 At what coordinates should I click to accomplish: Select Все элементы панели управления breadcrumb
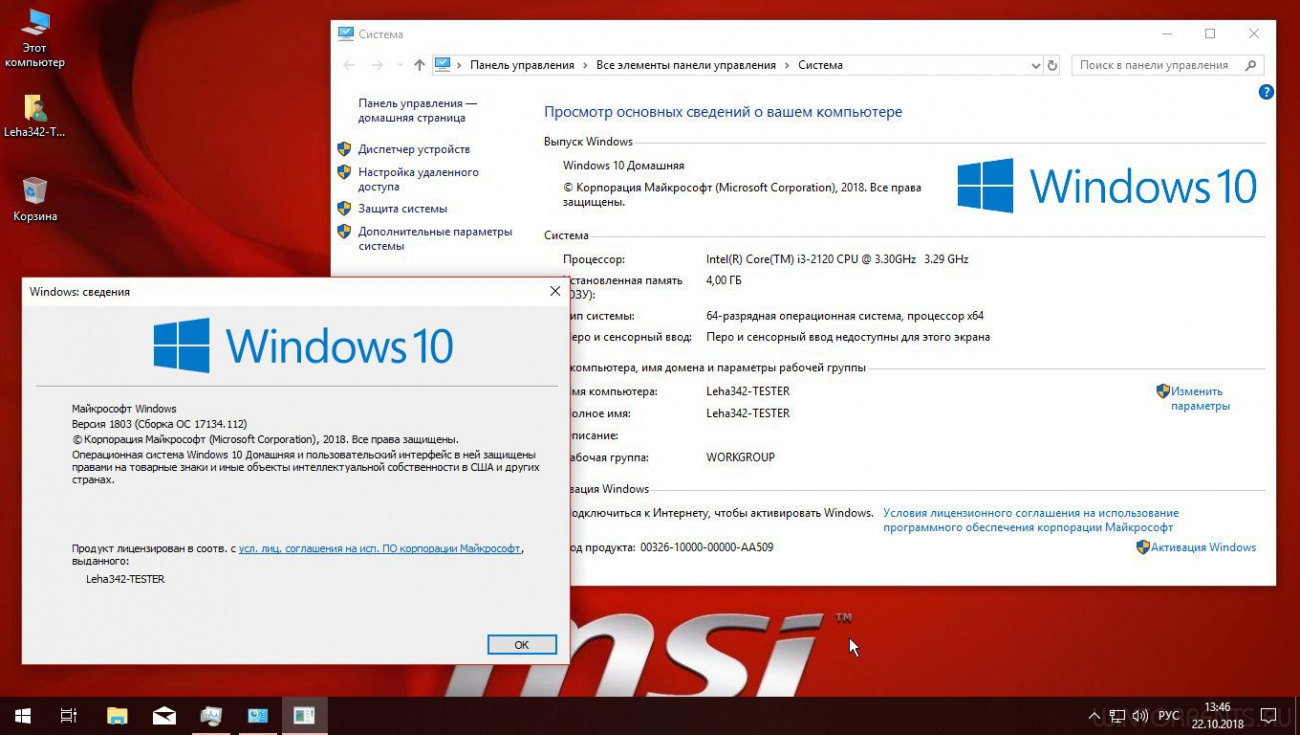click(686, 65)
